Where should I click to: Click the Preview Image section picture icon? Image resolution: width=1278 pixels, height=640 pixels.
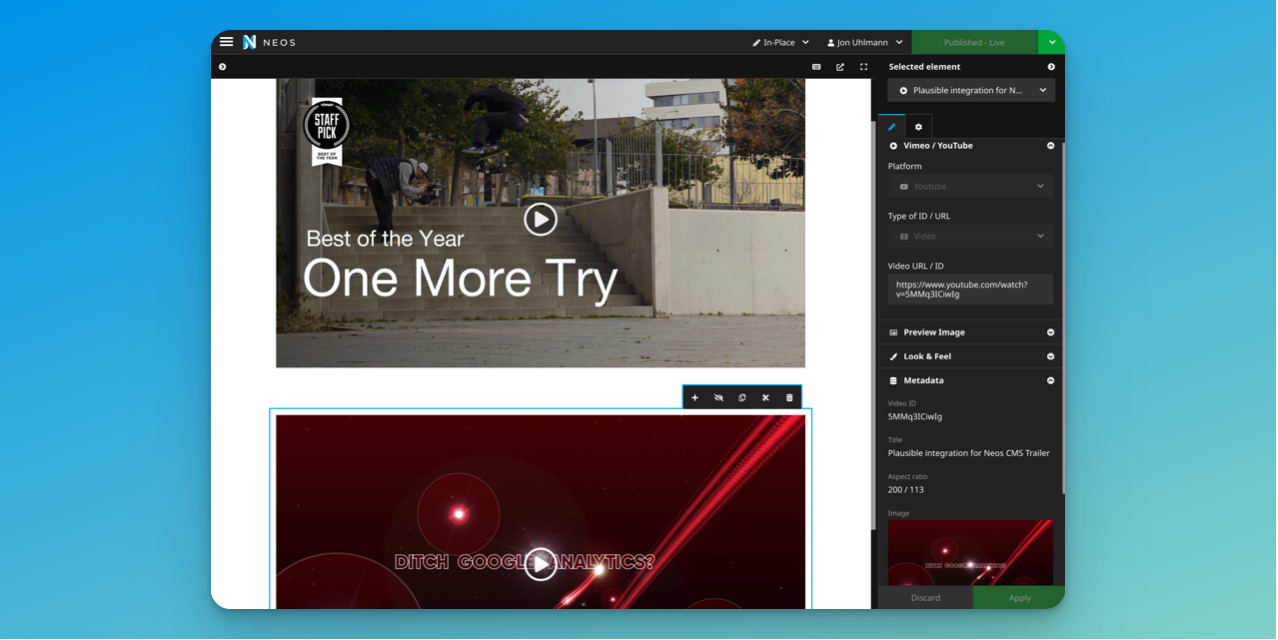(x=893, y=332)
